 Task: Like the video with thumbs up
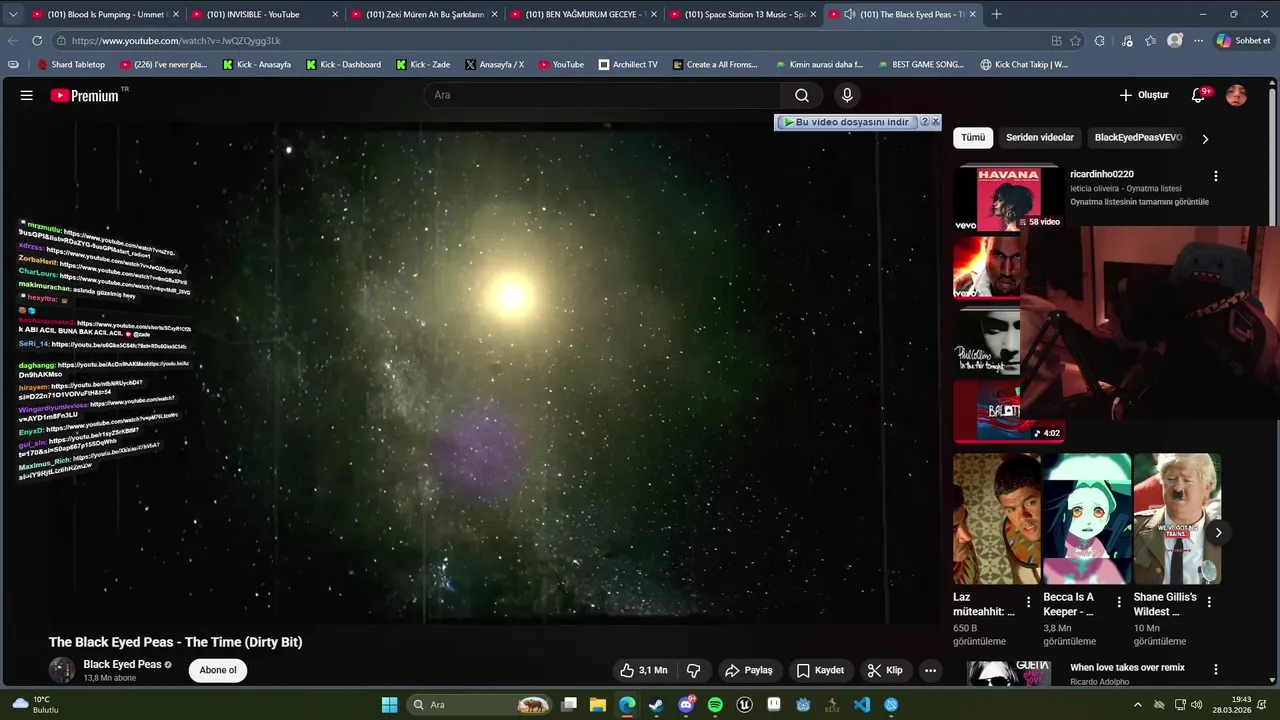(643, 670)
